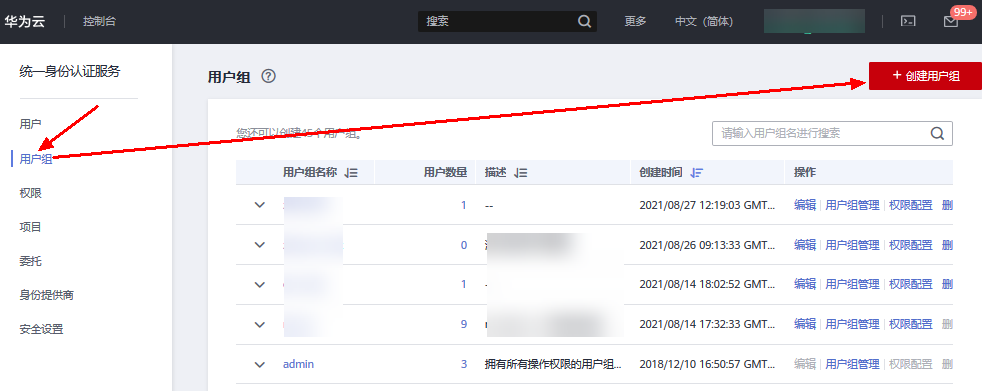Click 编辑 for the 2021/08/27 group
The height and width of the screenshot is (391, 982).
point(805,205)
